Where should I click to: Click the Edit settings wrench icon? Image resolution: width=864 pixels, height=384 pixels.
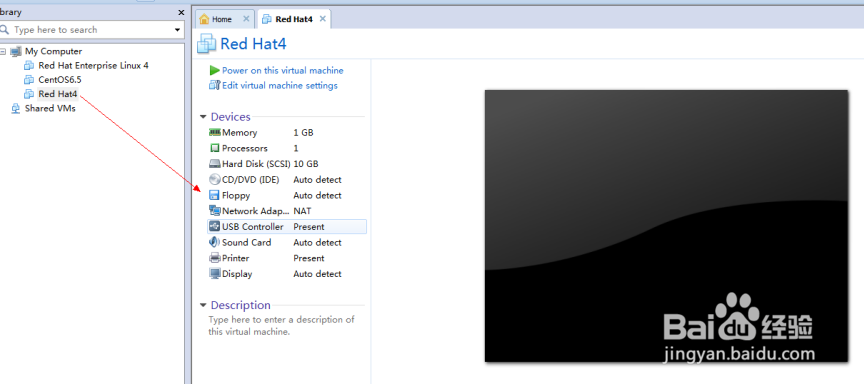click(214, 85)
